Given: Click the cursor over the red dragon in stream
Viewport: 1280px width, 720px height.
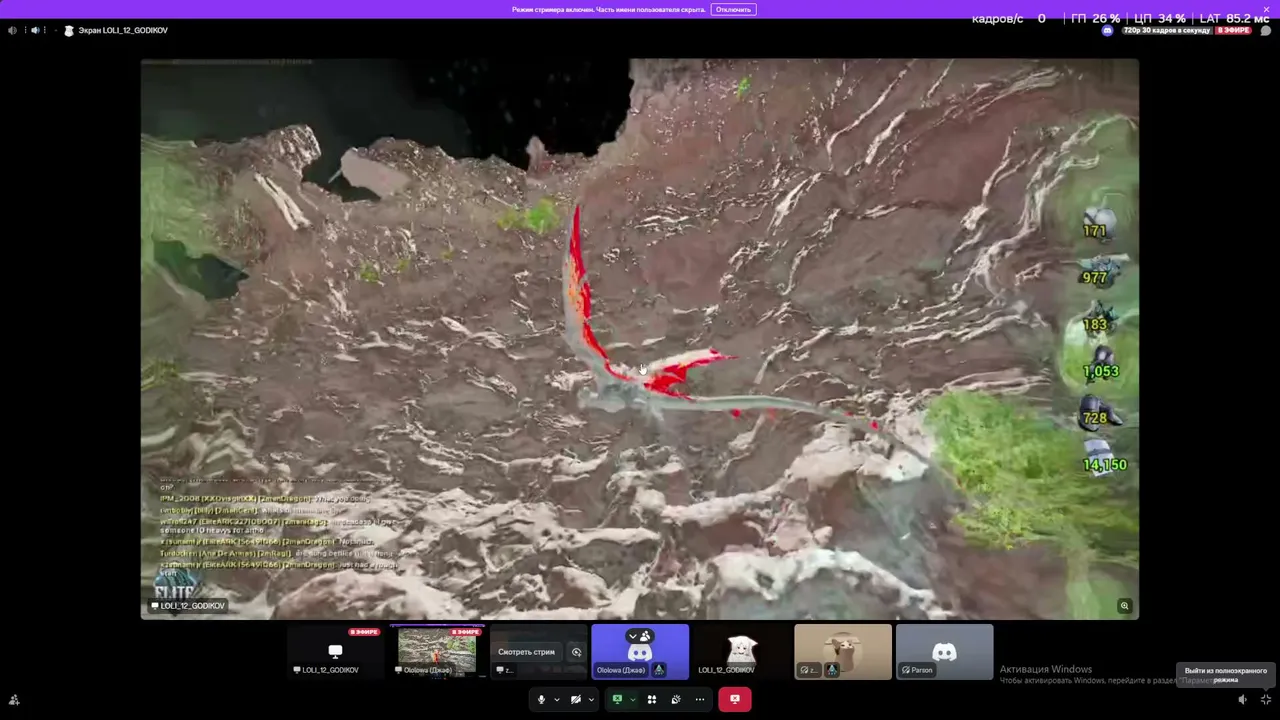Looking at the screenshot, I should 643,371.
